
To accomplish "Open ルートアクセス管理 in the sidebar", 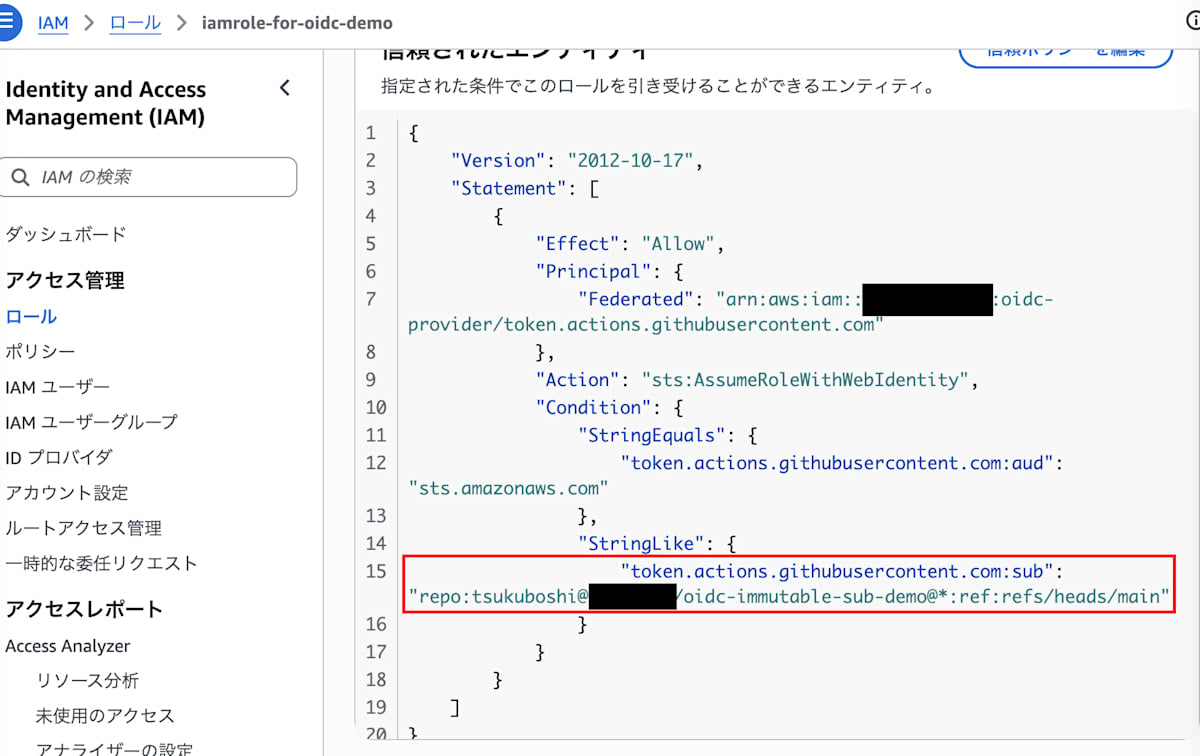I will coord(83,527).
